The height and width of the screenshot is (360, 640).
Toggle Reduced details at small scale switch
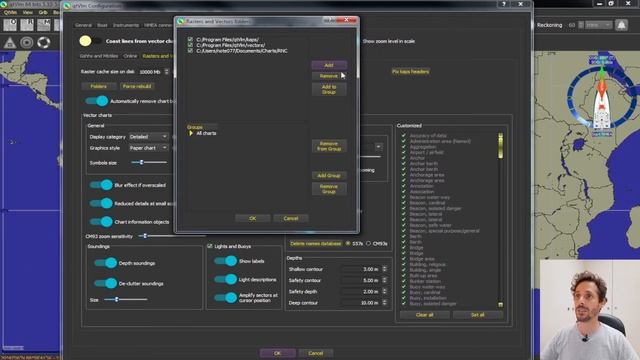click(x=101, y=203)
